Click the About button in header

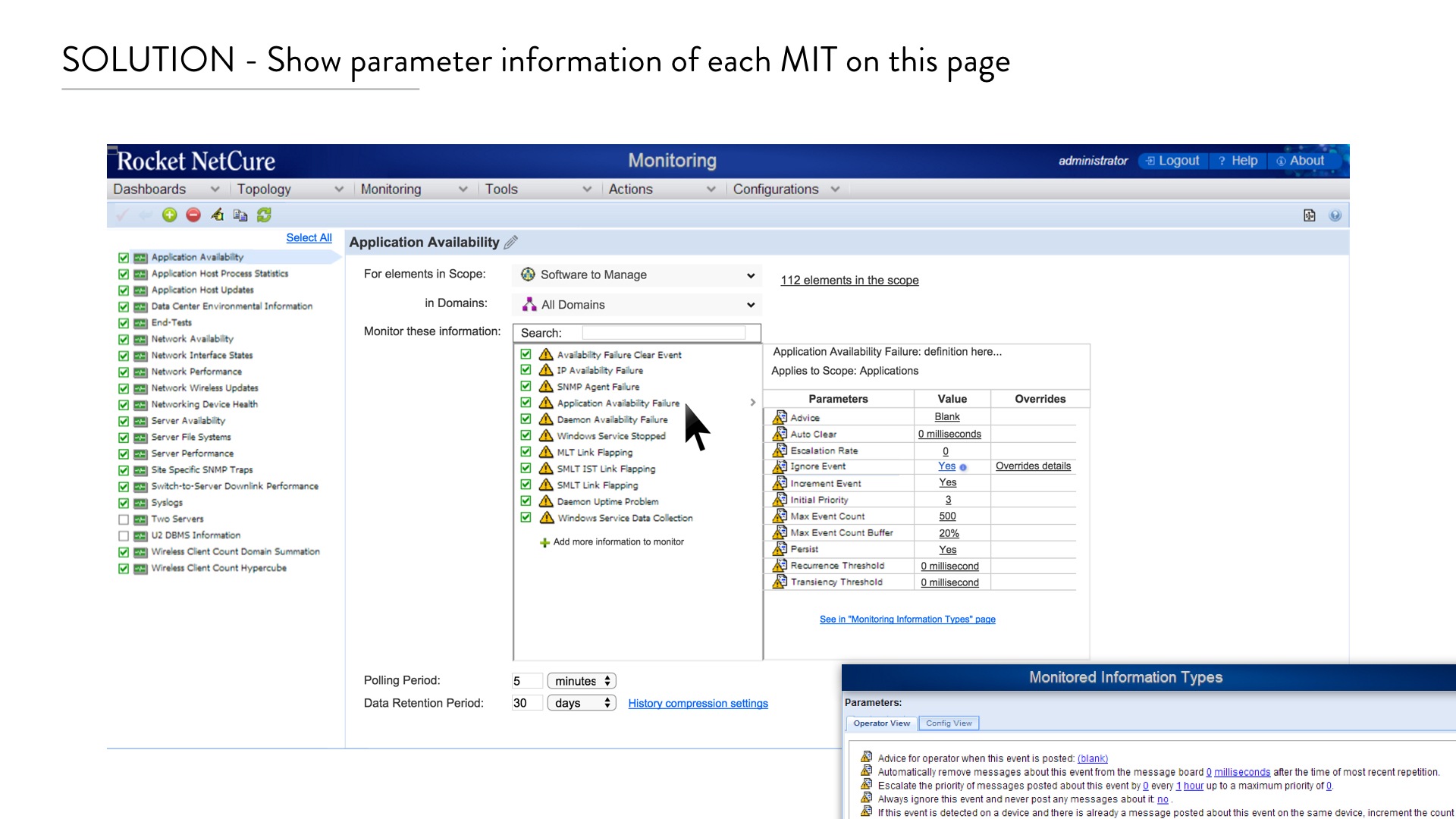point(1301,161)
